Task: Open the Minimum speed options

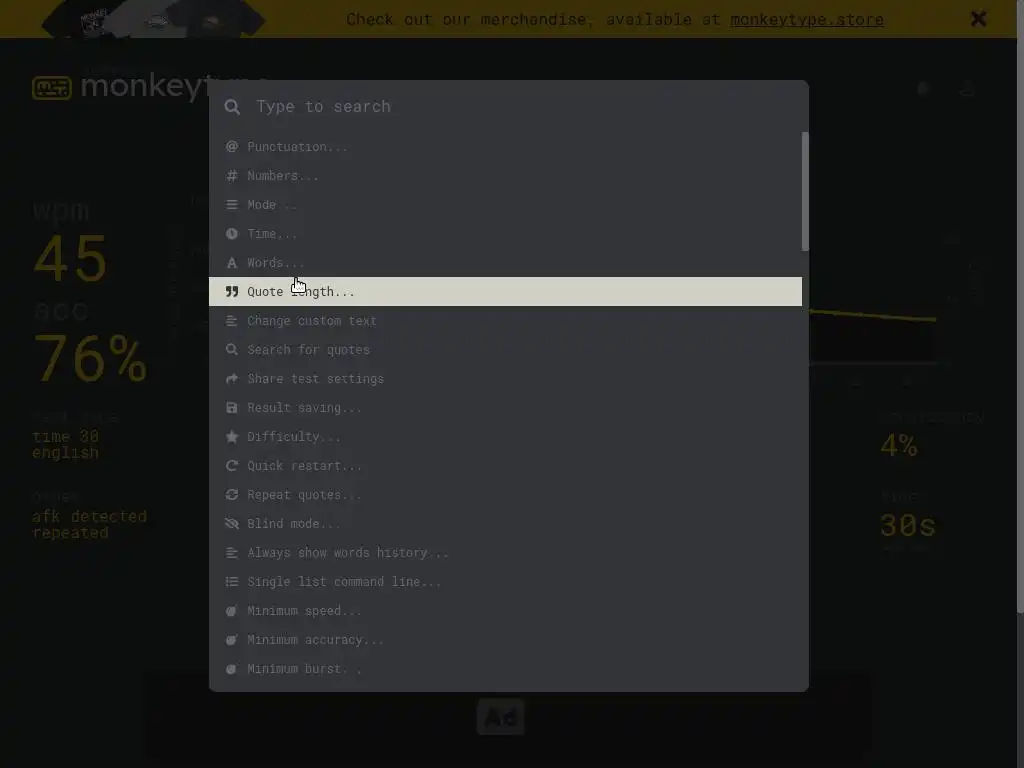Action: (x=505, y=611)
